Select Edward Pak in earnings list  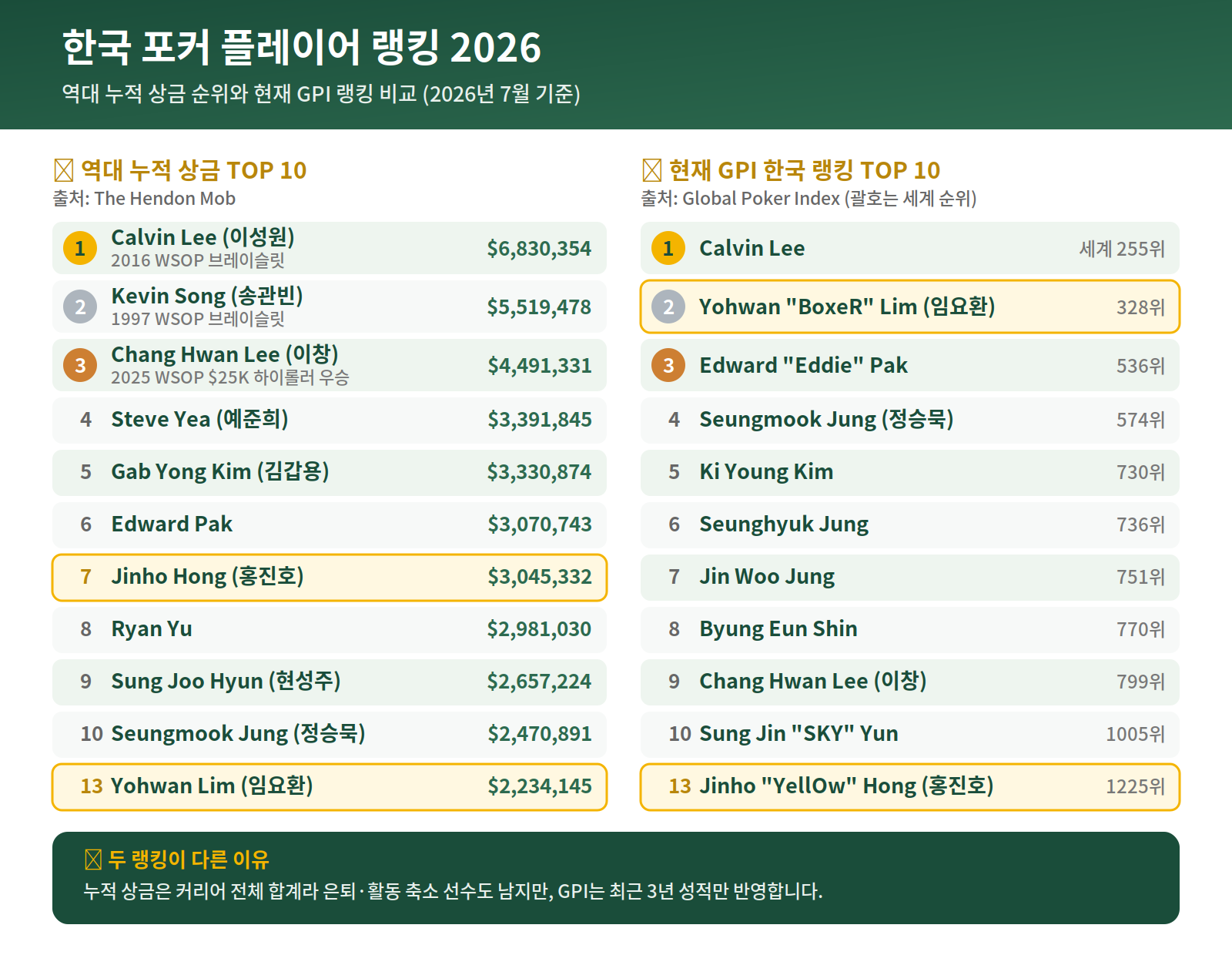tap(172, 524)
